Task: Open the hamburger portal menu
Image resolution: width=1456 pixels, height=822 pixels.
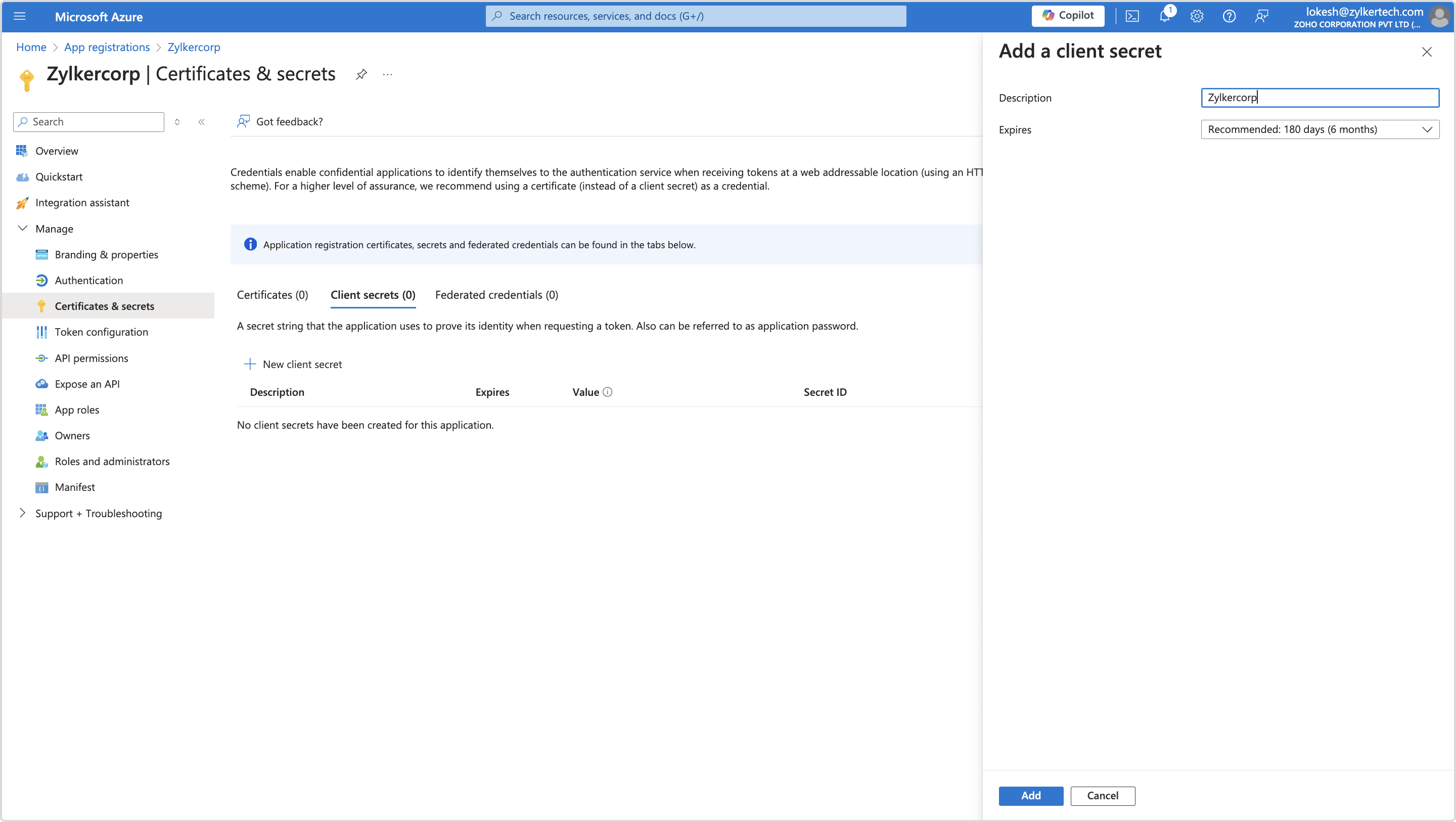Action: click(20, 16)
